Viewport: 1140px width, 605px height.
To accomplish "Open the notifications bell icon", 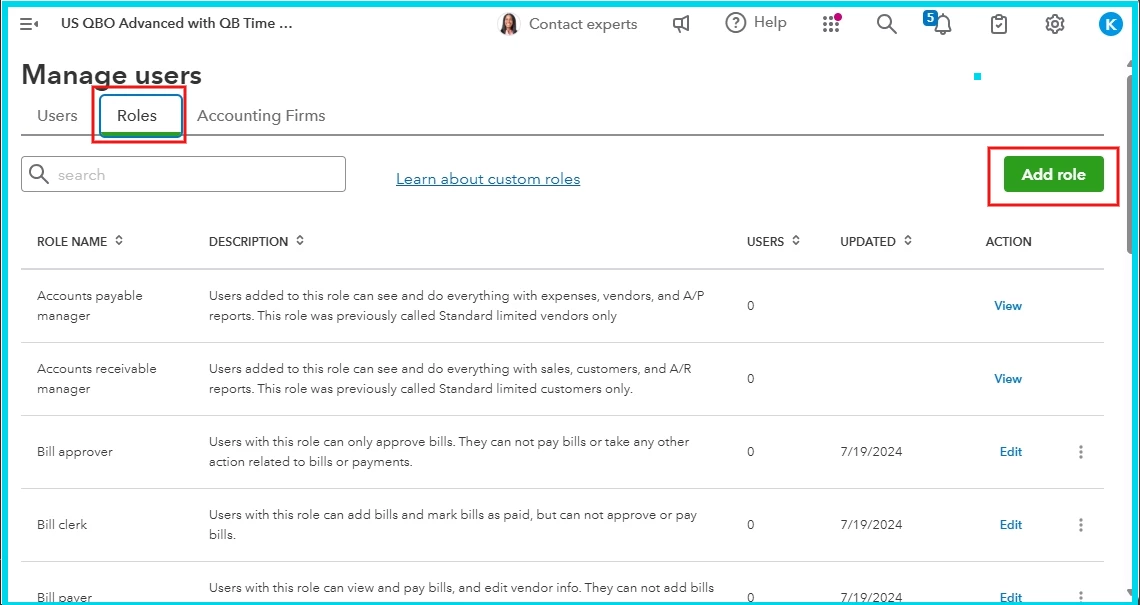I will tap(942, 24).
